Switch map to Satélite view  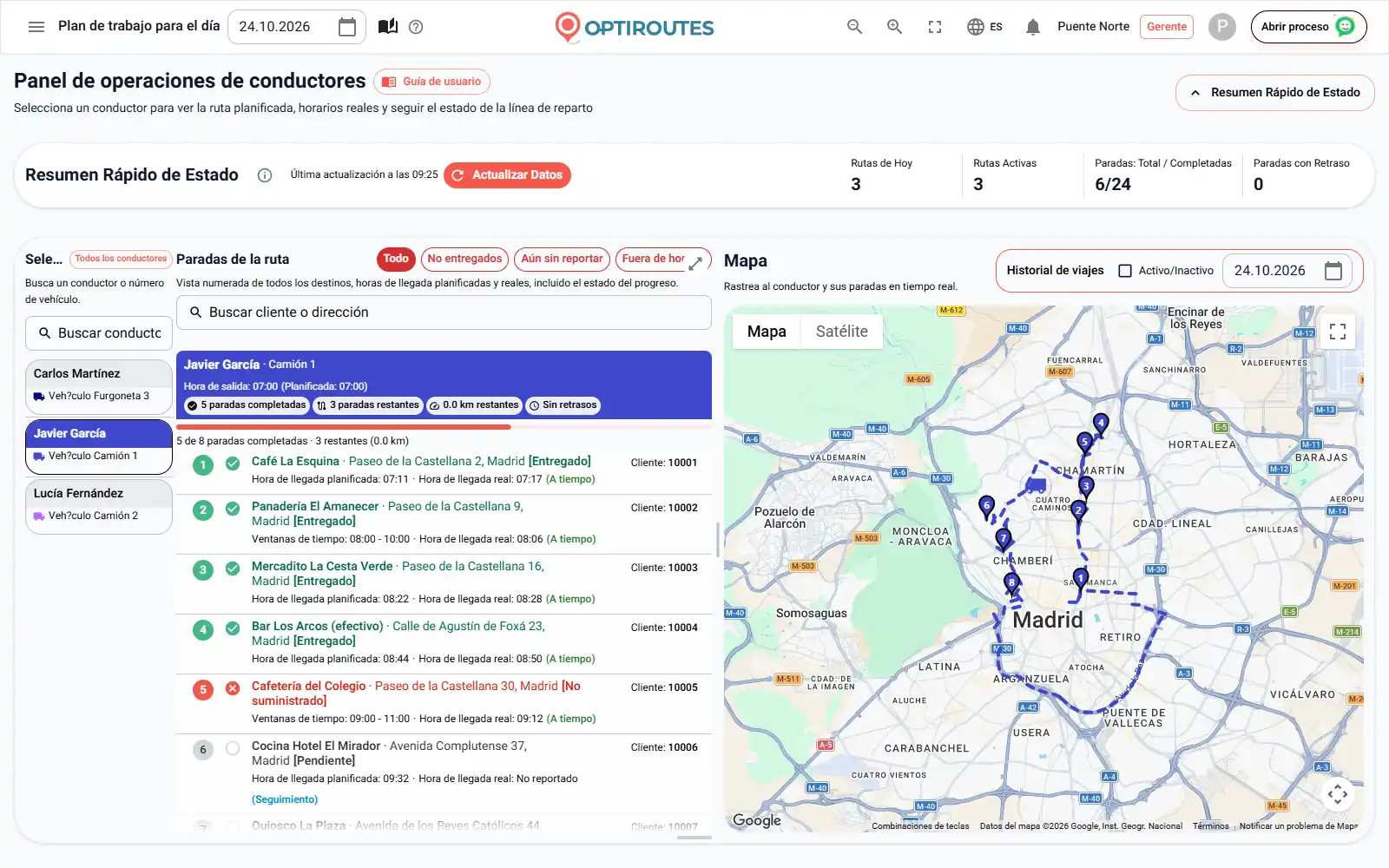pyautogui.click(x=841, y=332)
